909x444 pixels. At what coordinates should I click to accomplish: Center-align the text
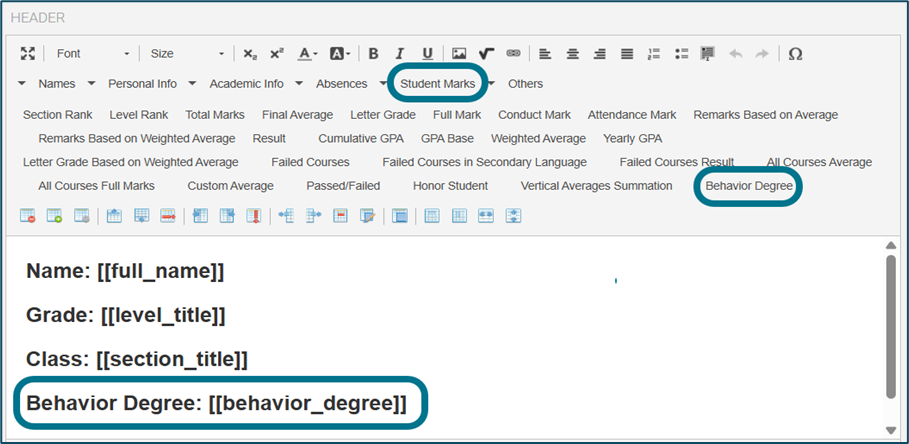point(573,53)
